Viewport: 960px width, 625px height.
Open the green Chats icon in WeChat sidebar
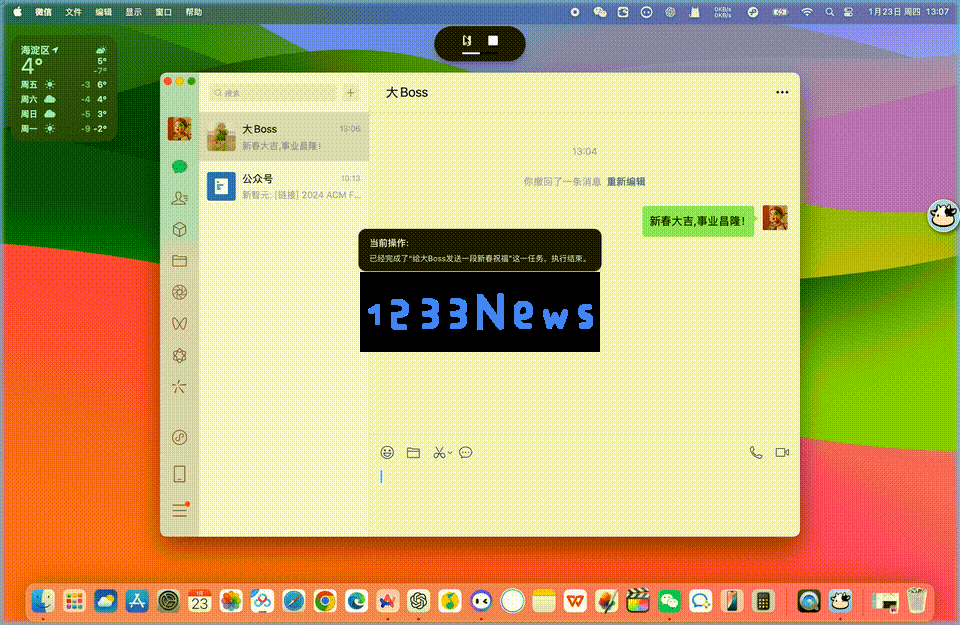pyautogui.click(x=179, y=167)
